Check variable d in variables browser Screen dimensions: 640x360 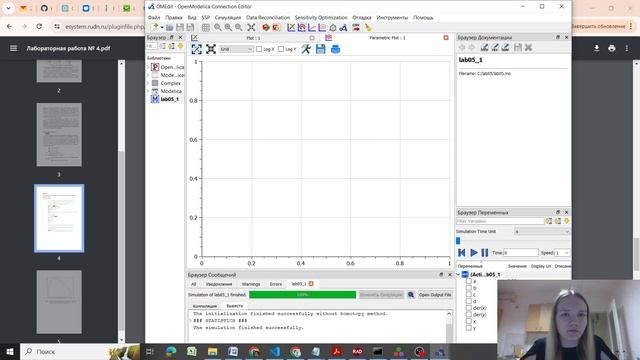pyautogui.click(x=469, y=301)
